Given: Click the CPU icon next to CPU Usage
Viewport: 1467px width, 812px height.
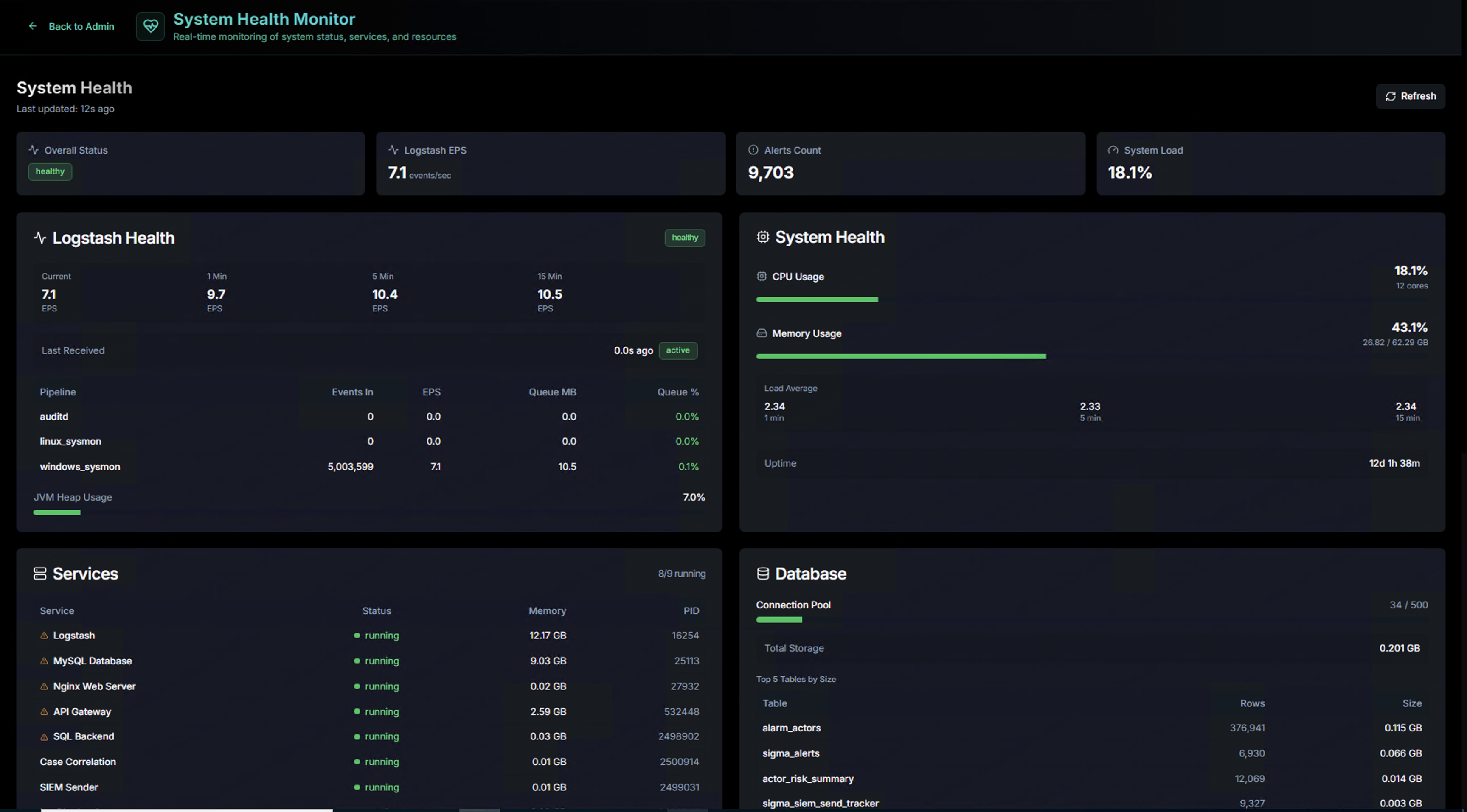Looking at the screenshot, I should coord(762,277).
